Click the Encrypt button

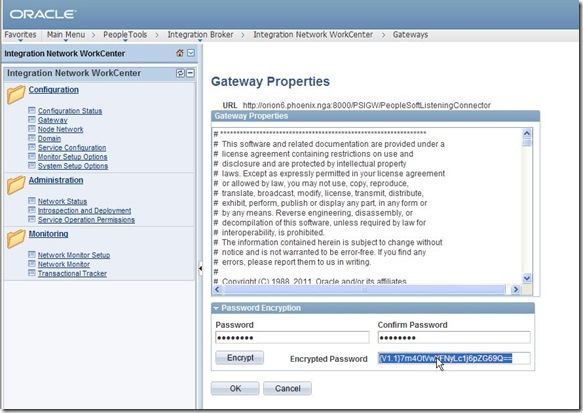coord(240,358)
